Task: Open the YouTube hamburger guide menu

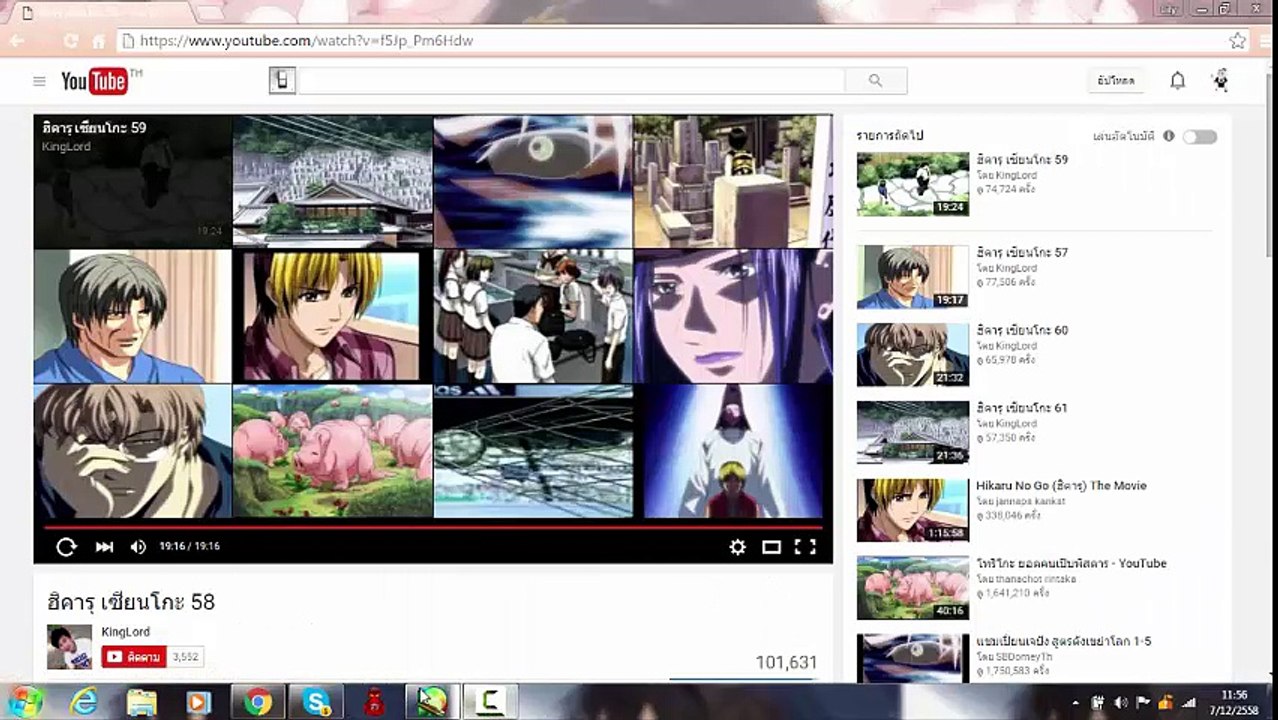Action: (x=39, y=81)
